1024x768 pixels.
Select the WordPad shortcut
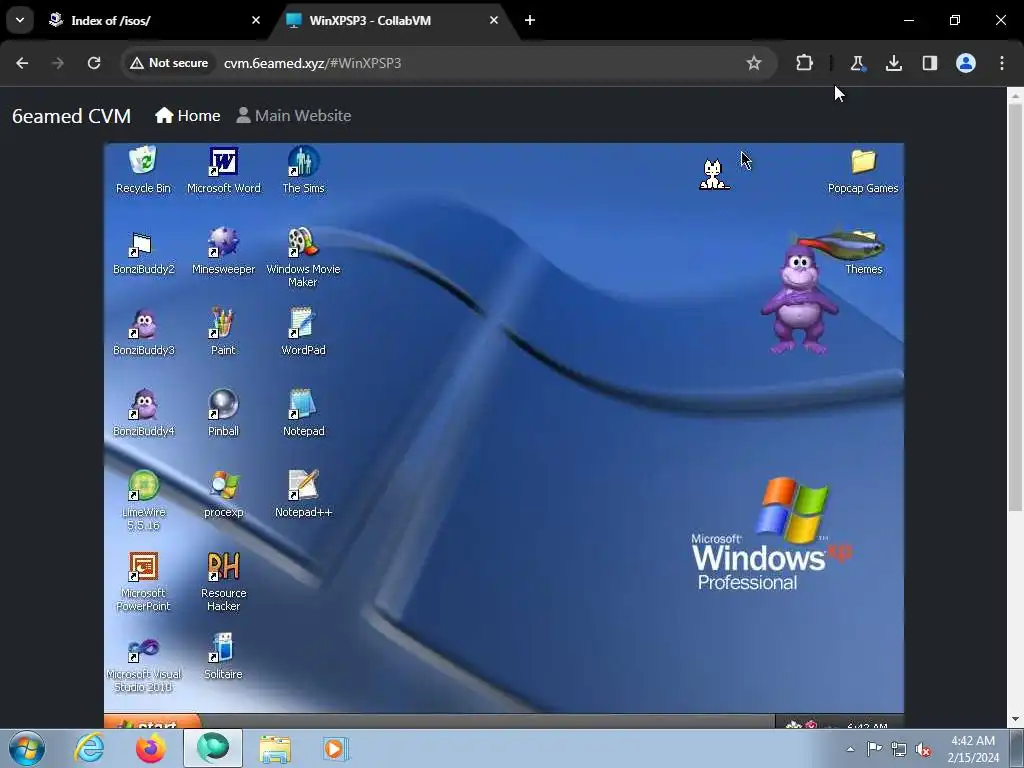(303, 333)
